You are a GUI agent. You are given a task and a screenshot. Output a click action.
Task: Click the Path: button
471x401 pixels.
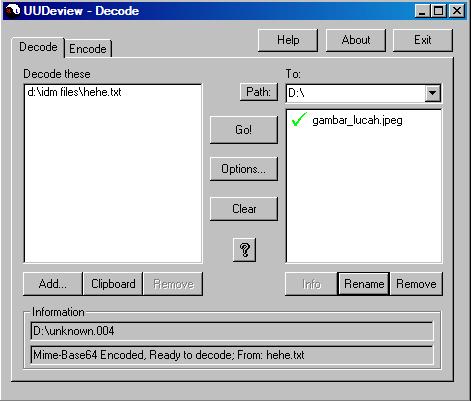pyautogui.click(x=259, y=92)
